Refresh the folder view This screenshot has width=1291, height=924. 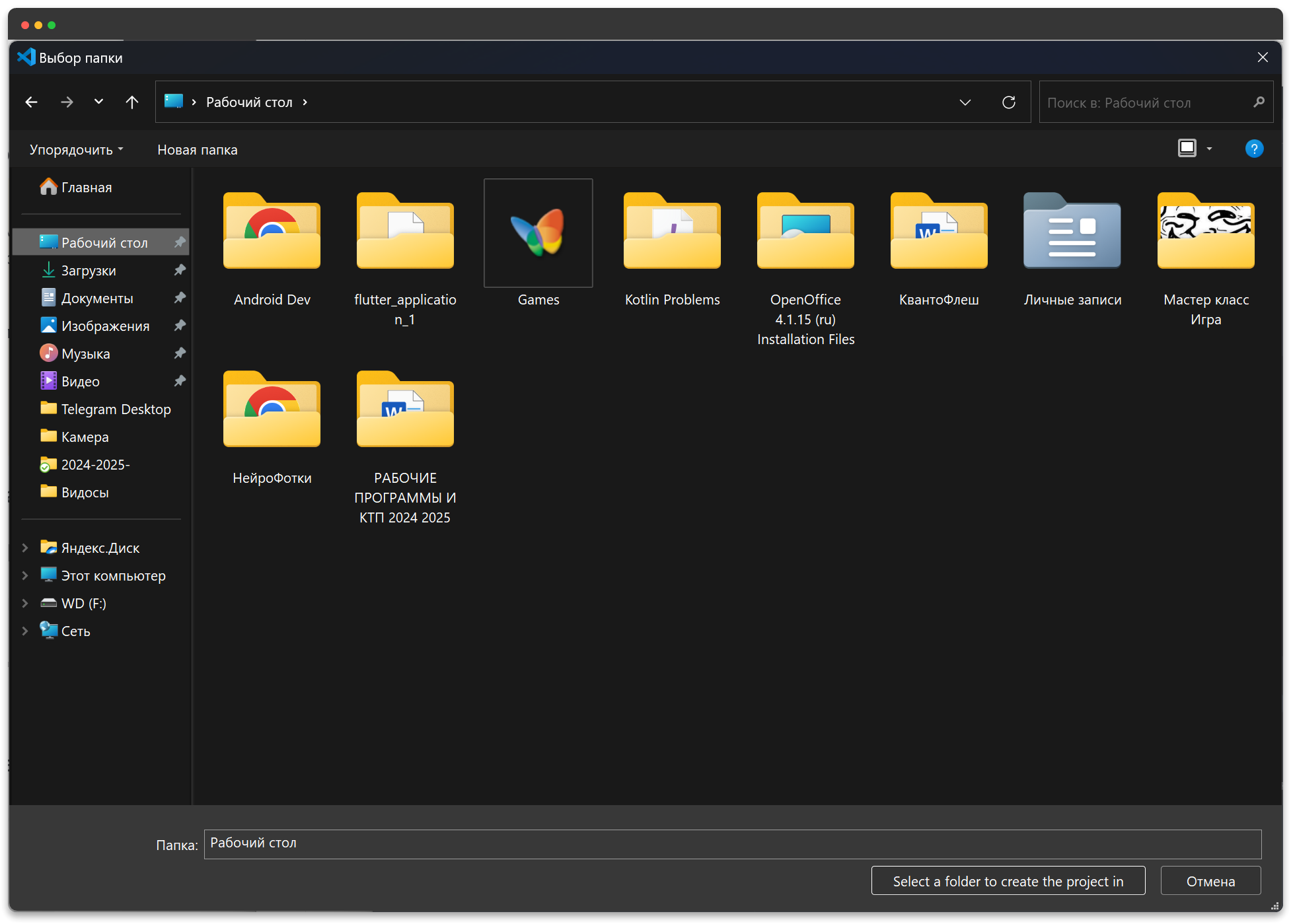[1008, 102]
